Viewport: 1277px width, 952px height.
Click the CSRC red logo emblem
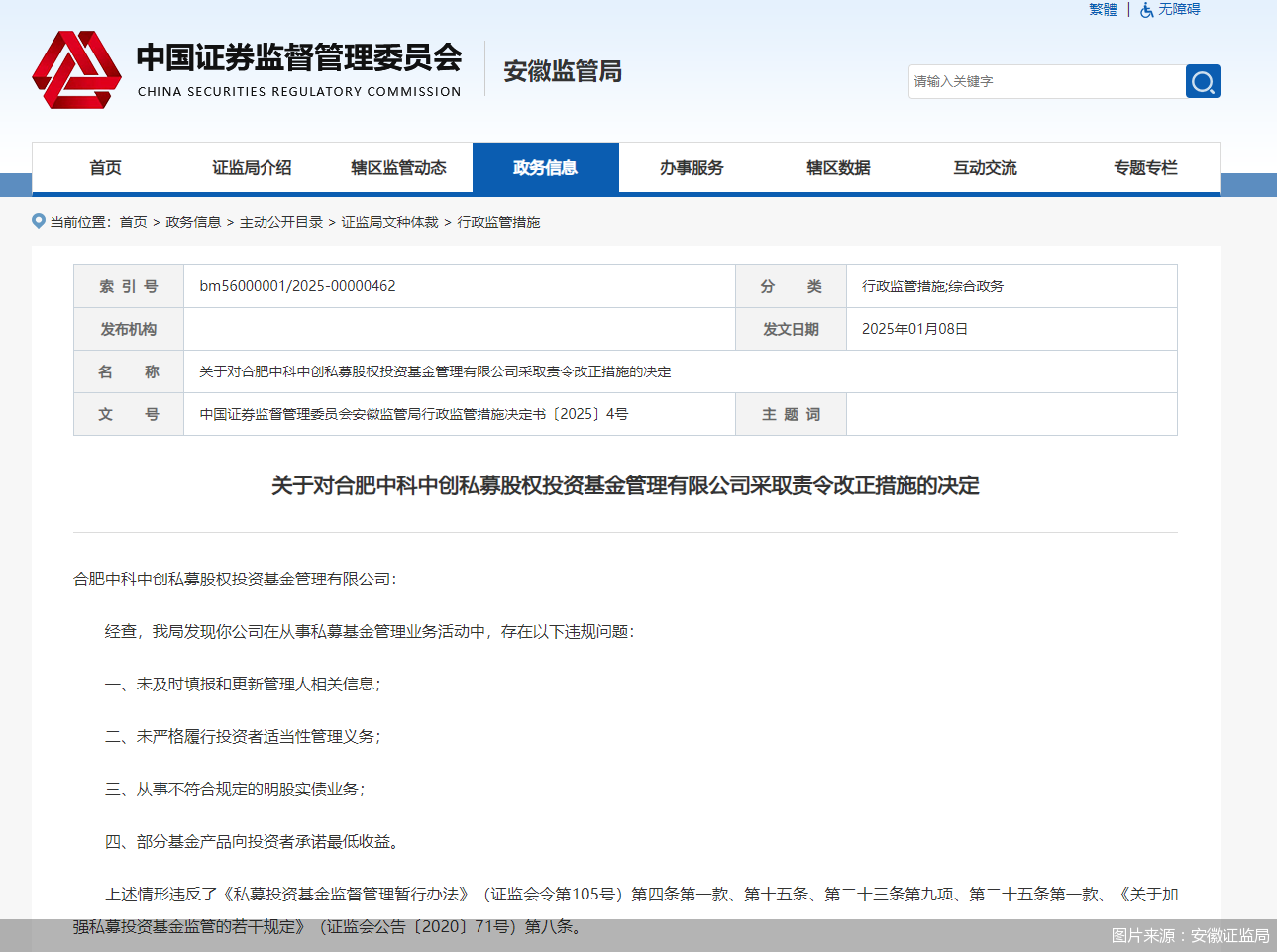tap(76, 69)
